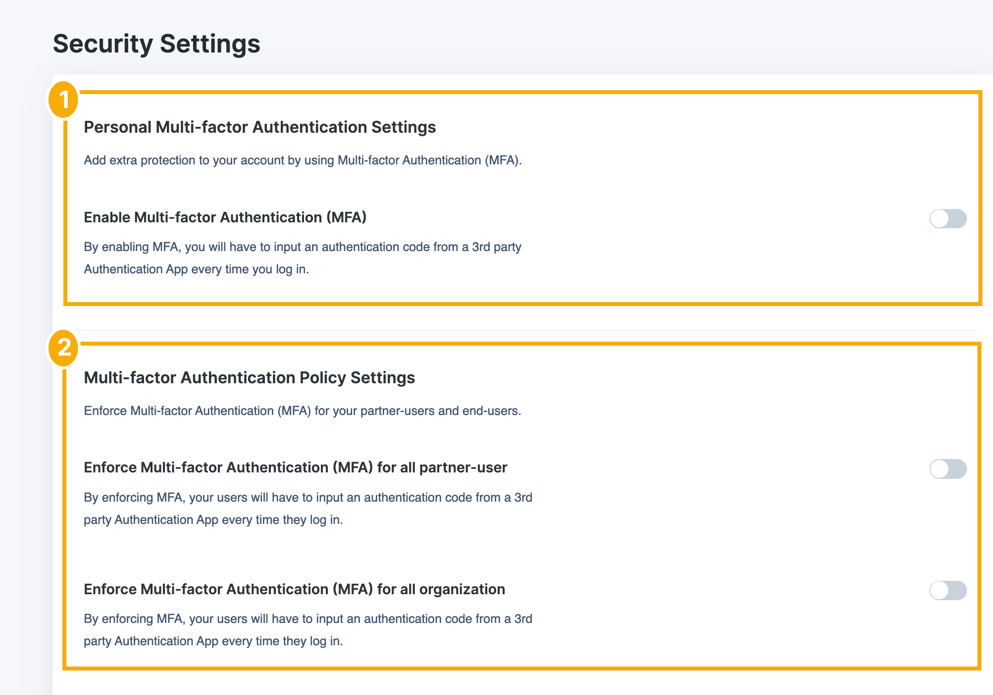Screen dimensions: 993x695
Task: Click the Security Settings page title
Action: (x=156, y=44)
